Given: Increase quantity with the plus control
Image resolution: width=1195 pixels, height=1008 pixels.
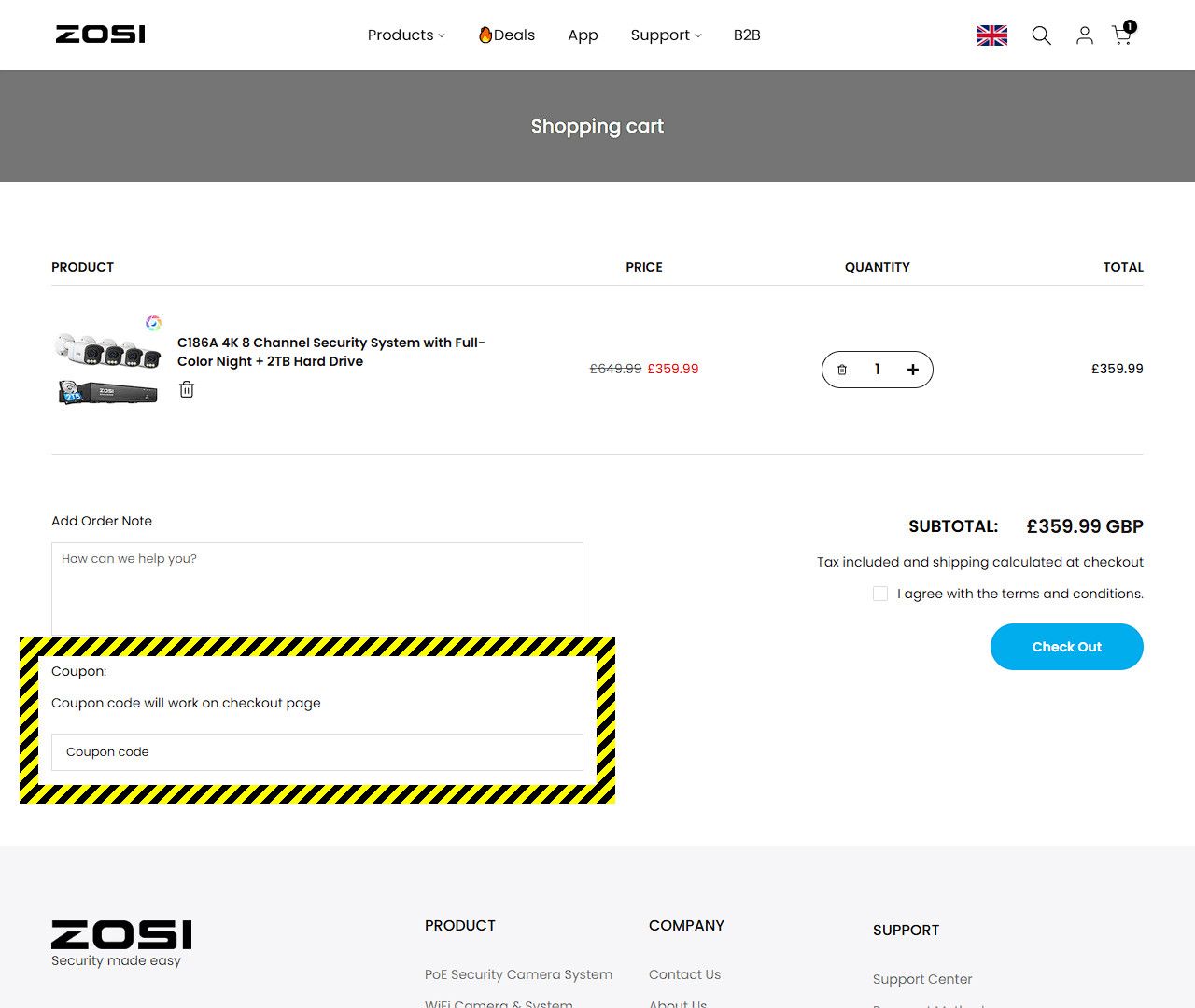Looking at the screenshot, I should pos(912,369).
